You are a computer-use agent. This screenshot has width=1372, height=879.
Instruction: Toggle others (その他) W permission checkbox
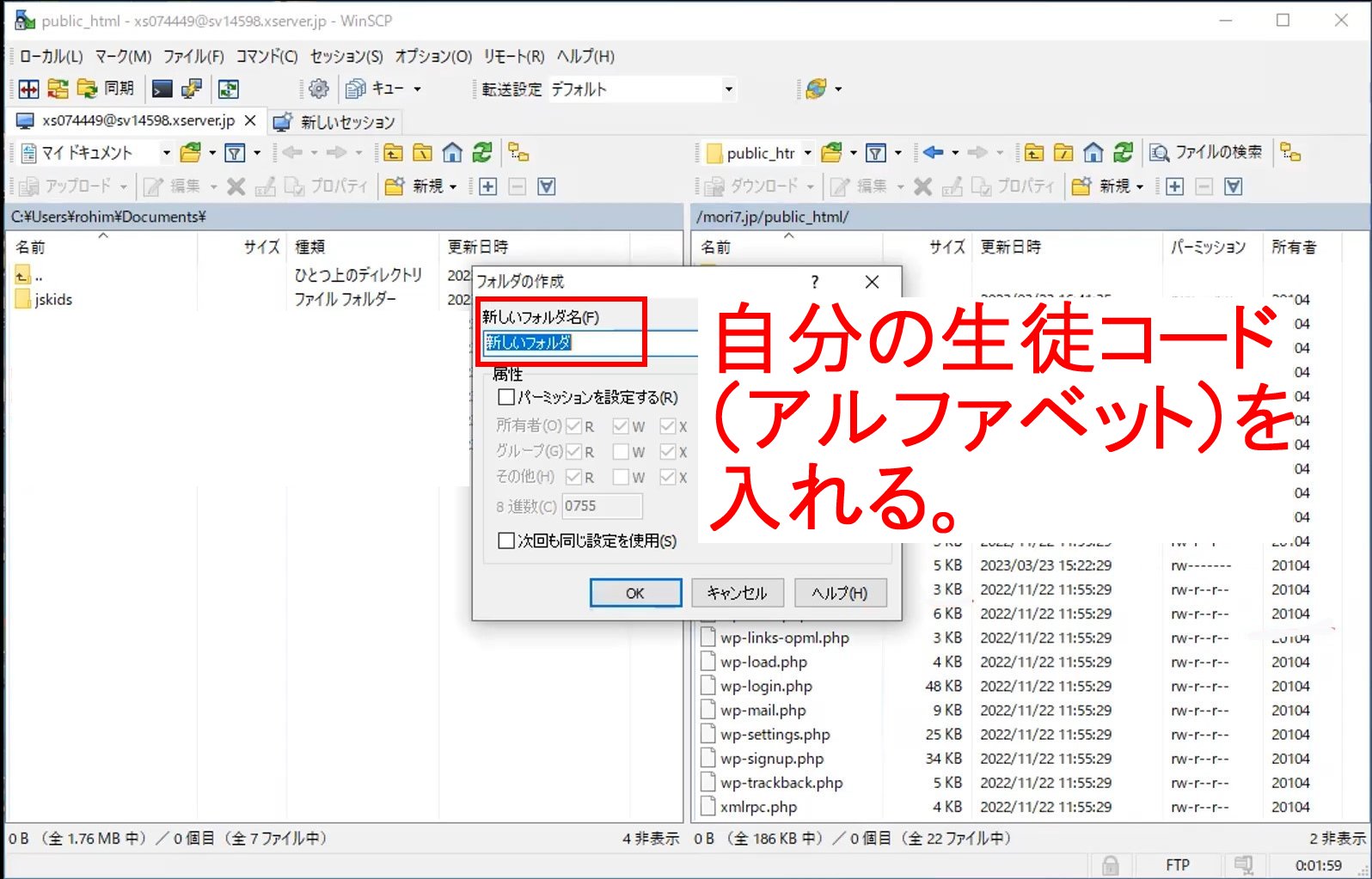621,477
